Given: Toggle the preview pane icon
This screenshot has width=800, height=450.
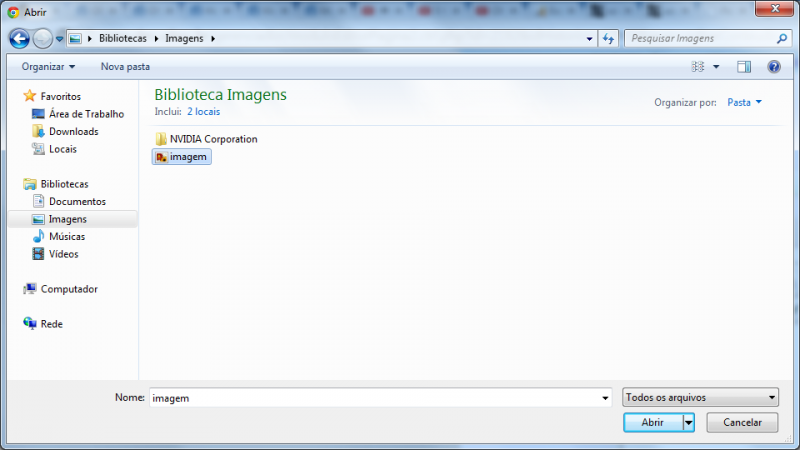Looking at the screenshot, I should coord(744,67).
